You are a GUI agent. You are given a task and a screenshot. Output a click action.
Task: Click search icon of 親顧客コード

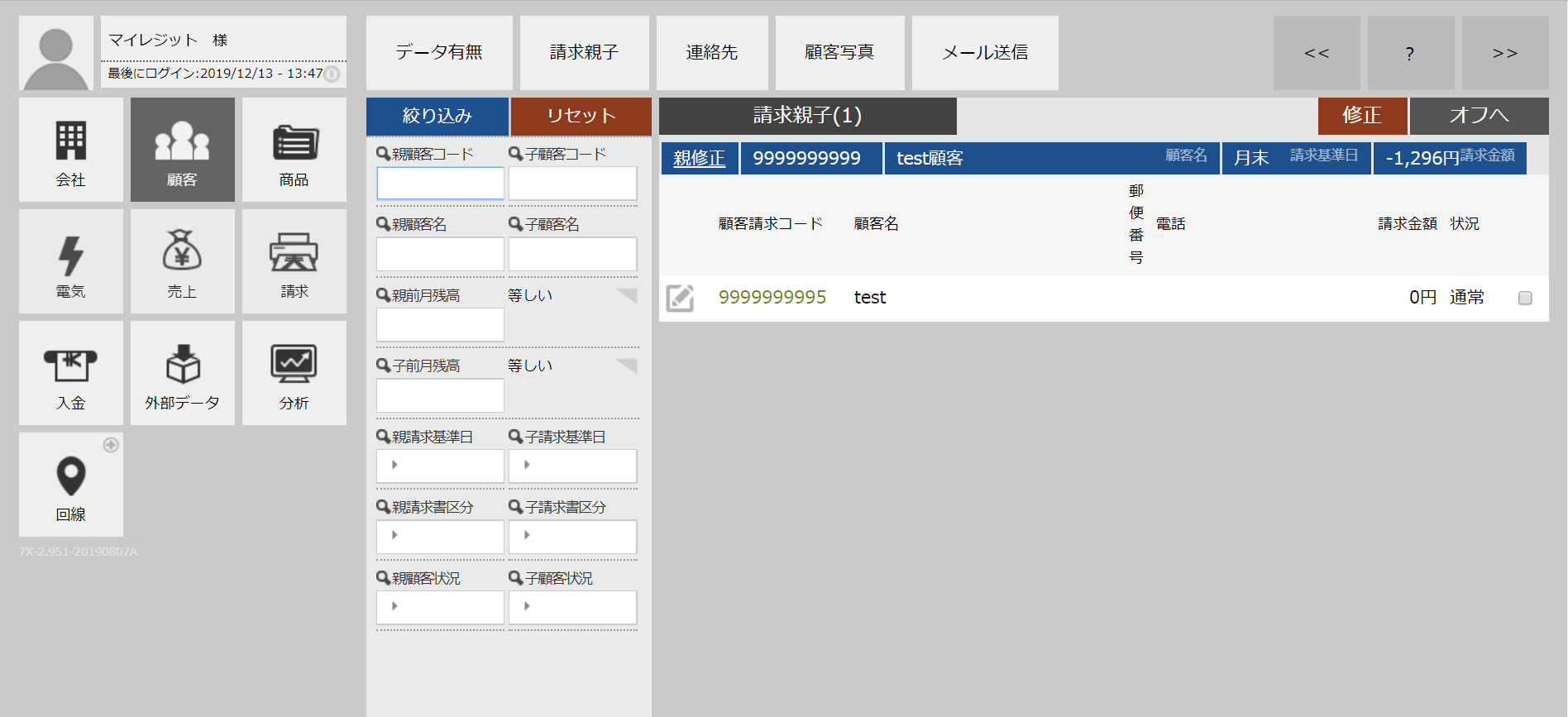point(383,154)
